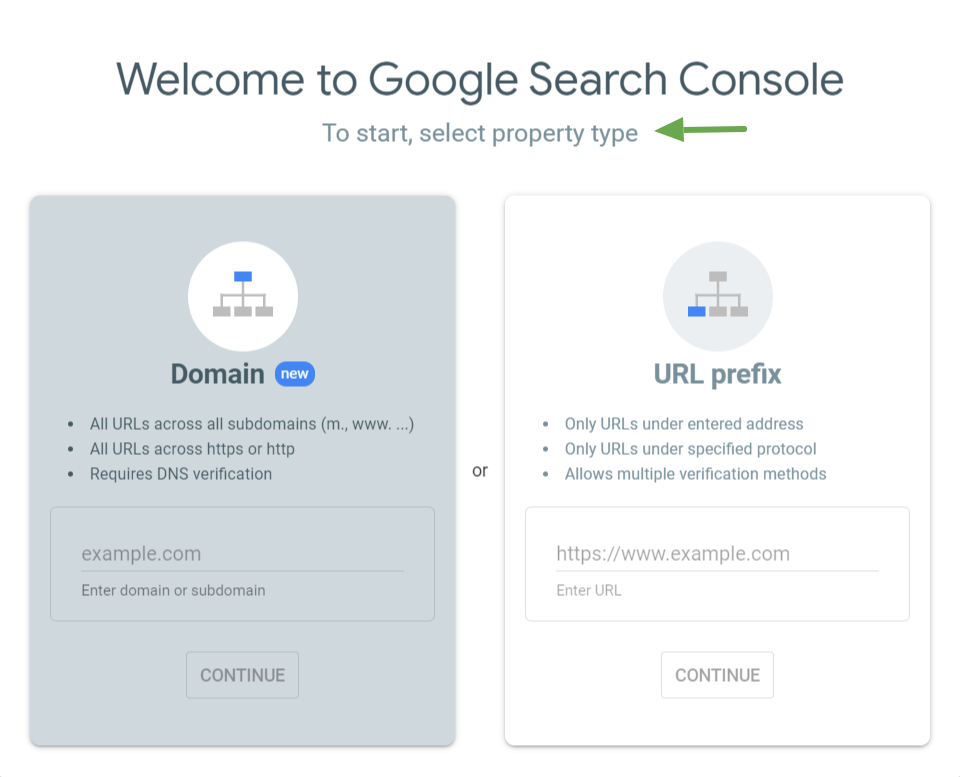This screenshot has height=777, width=960.
Task: Click the "Welcome to Google Search Console" title
Action: (x=480, y=78)
